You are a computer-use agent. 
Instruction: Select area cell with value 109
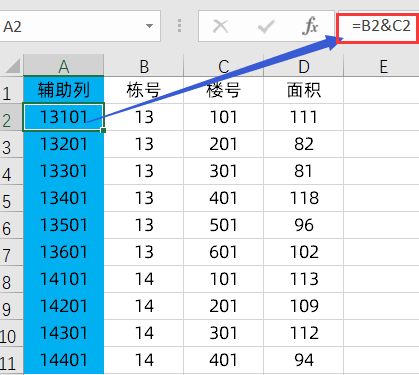pos(304,306)
